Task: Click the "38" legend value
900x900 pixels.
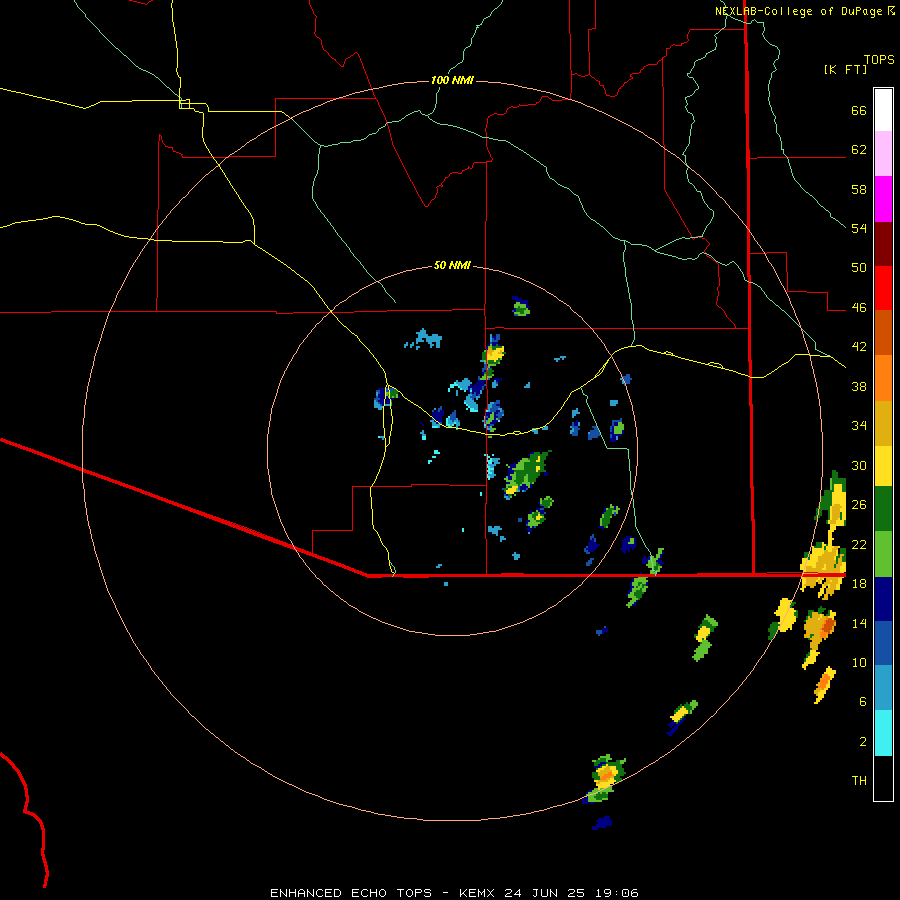Action: coord(859,386)
